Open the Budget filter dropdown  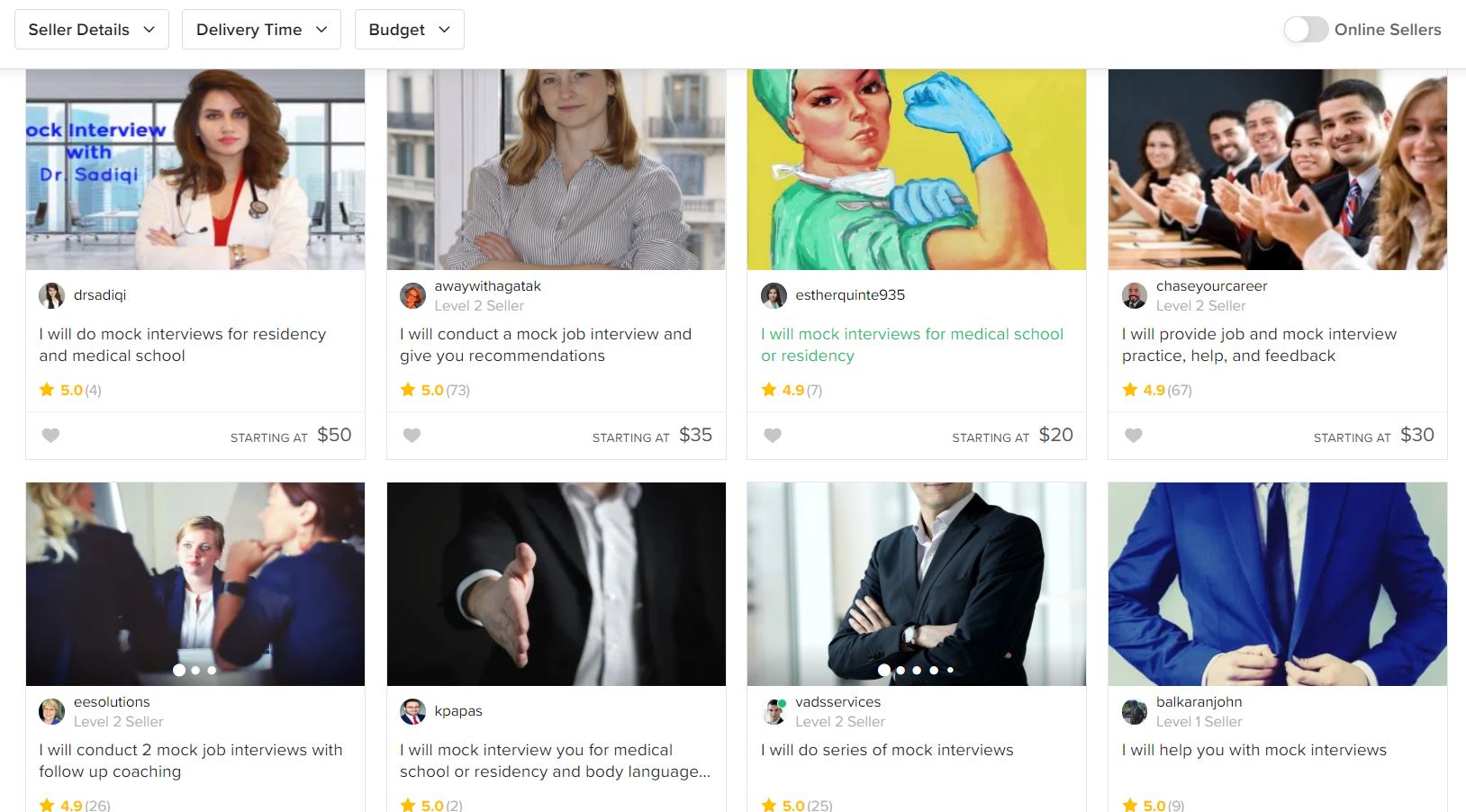click(409, 29)
